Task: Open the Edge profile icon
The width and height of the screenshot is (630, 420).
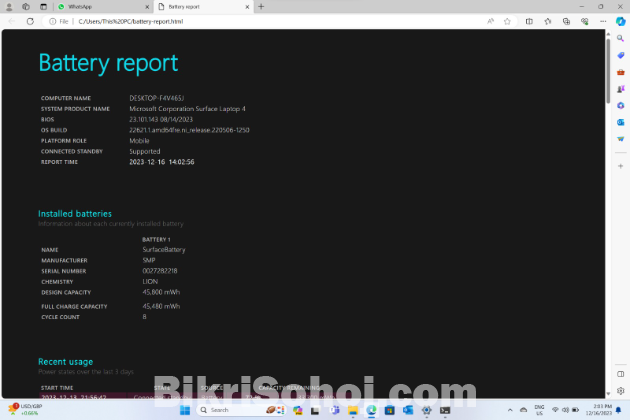Action: (x=9, y=7)
